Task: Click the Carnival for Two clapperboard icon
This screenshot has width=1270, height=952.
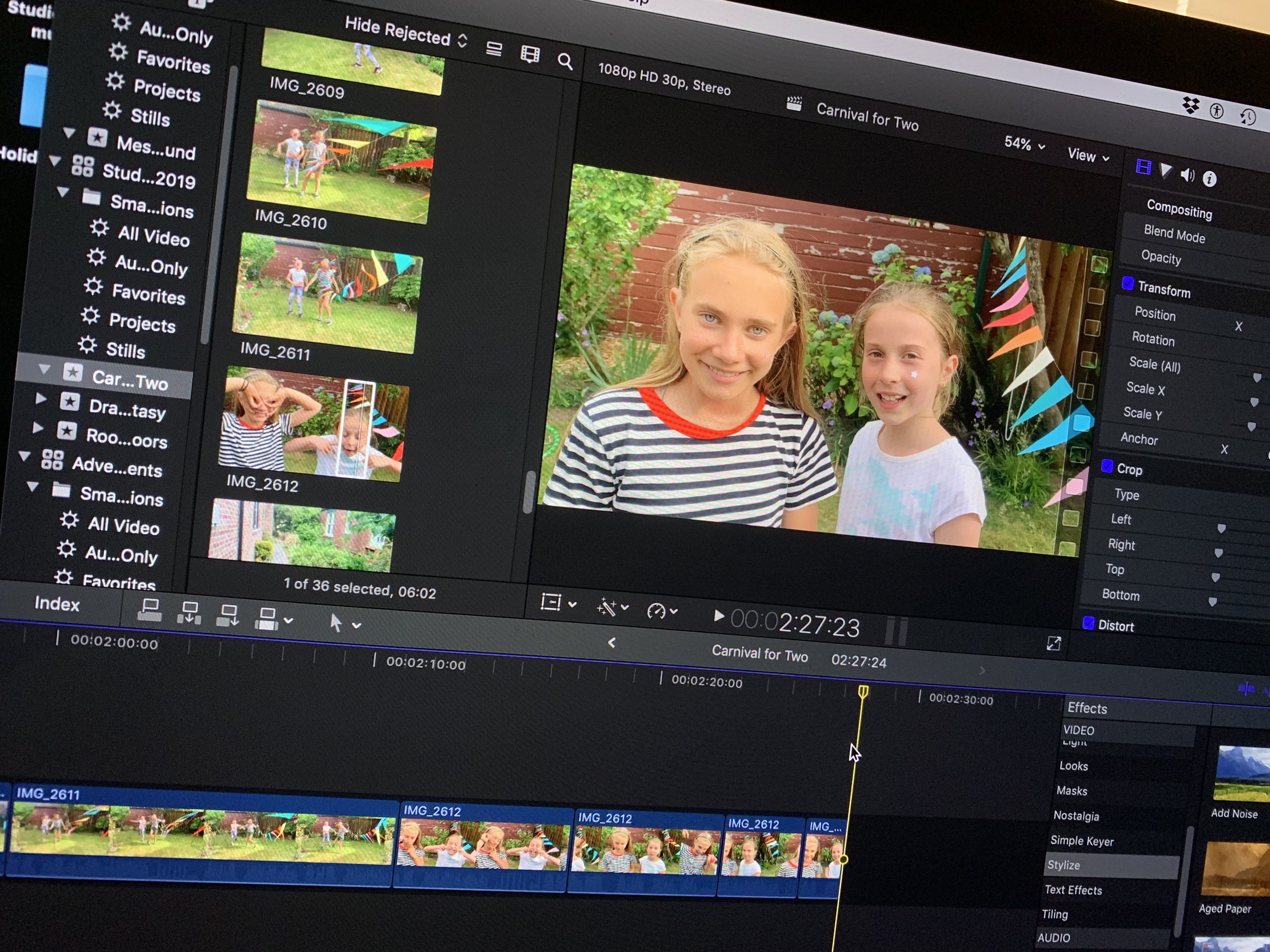Action: click(794, 104)
